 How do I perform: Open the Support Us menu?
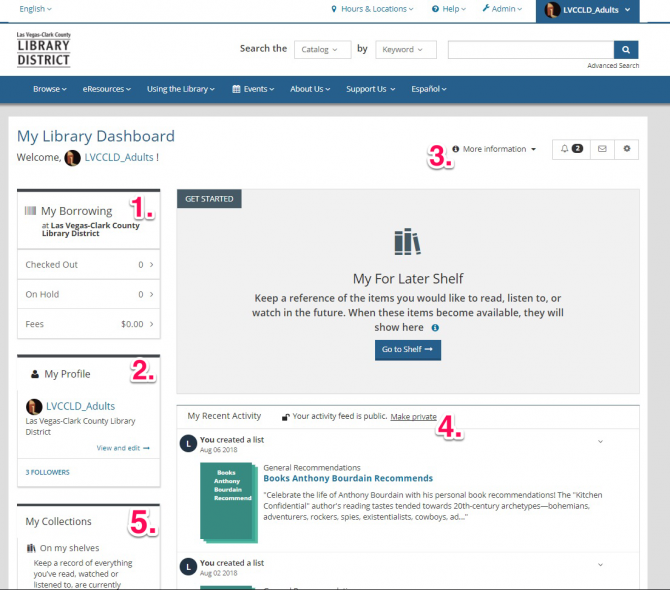pyautogui.click(x=370, y=89)
